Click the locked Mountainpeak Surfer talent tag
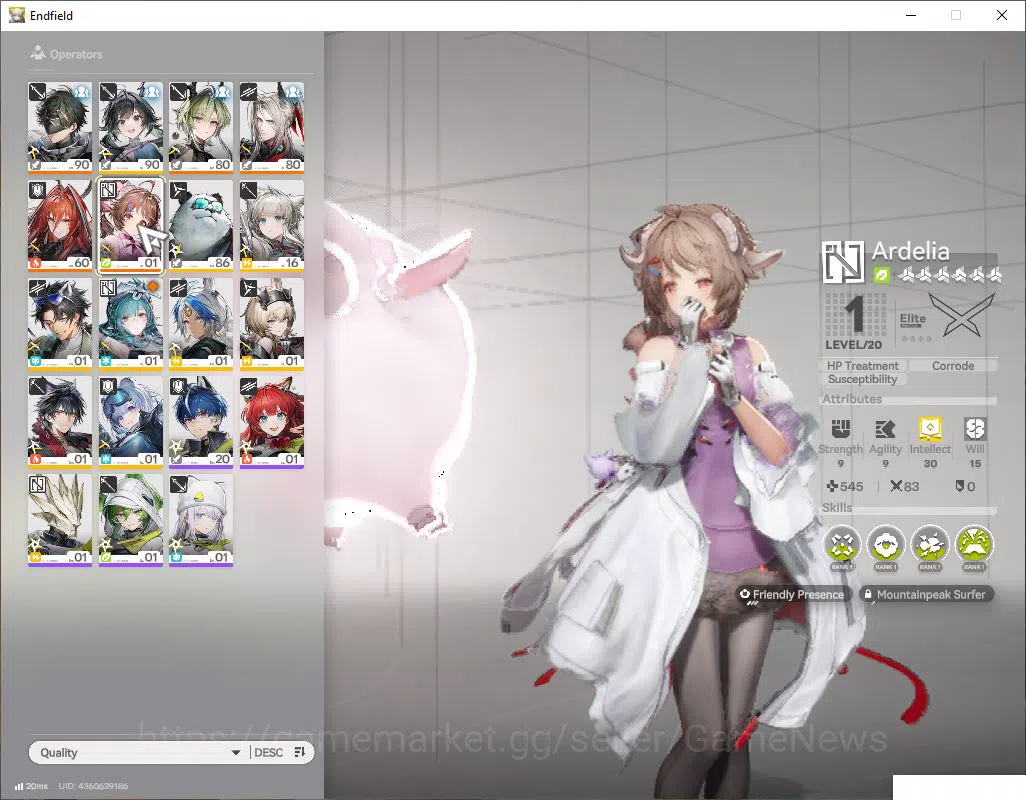 [925, 594]
